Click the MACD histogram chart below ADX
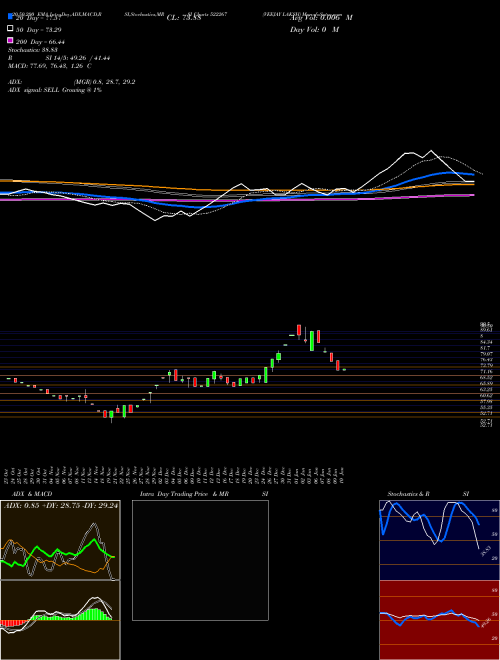 [60, 620]
